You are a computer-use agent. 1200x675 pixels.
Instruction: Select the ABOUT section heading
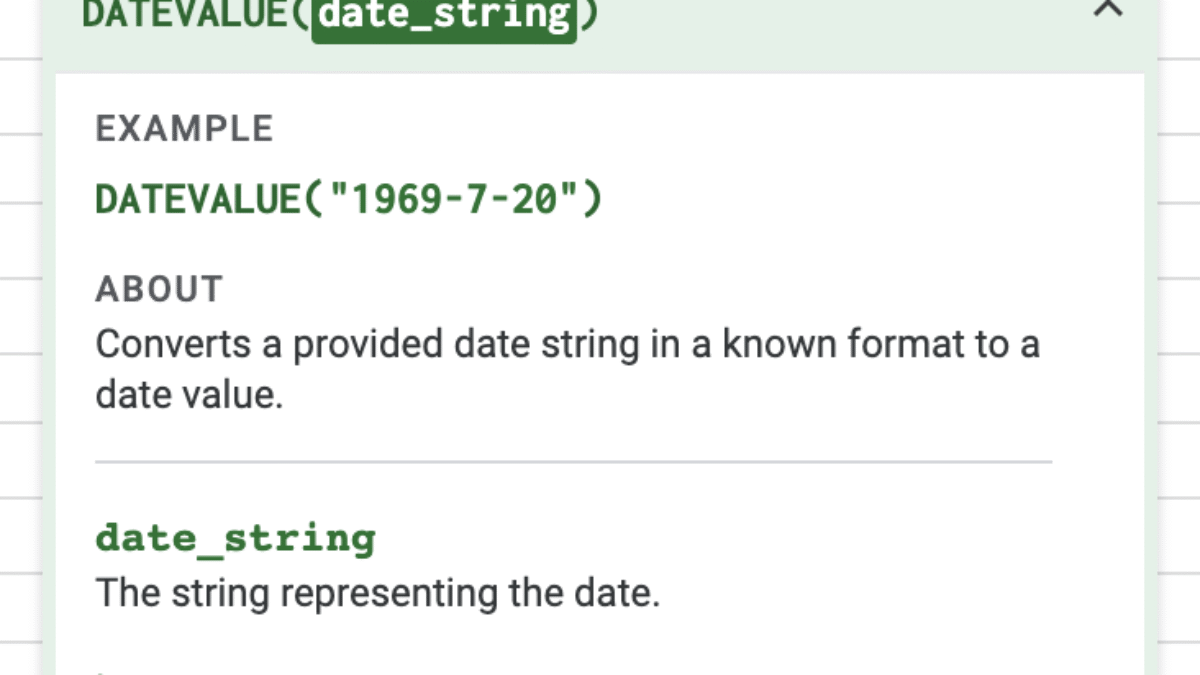[x=159, y=289]
